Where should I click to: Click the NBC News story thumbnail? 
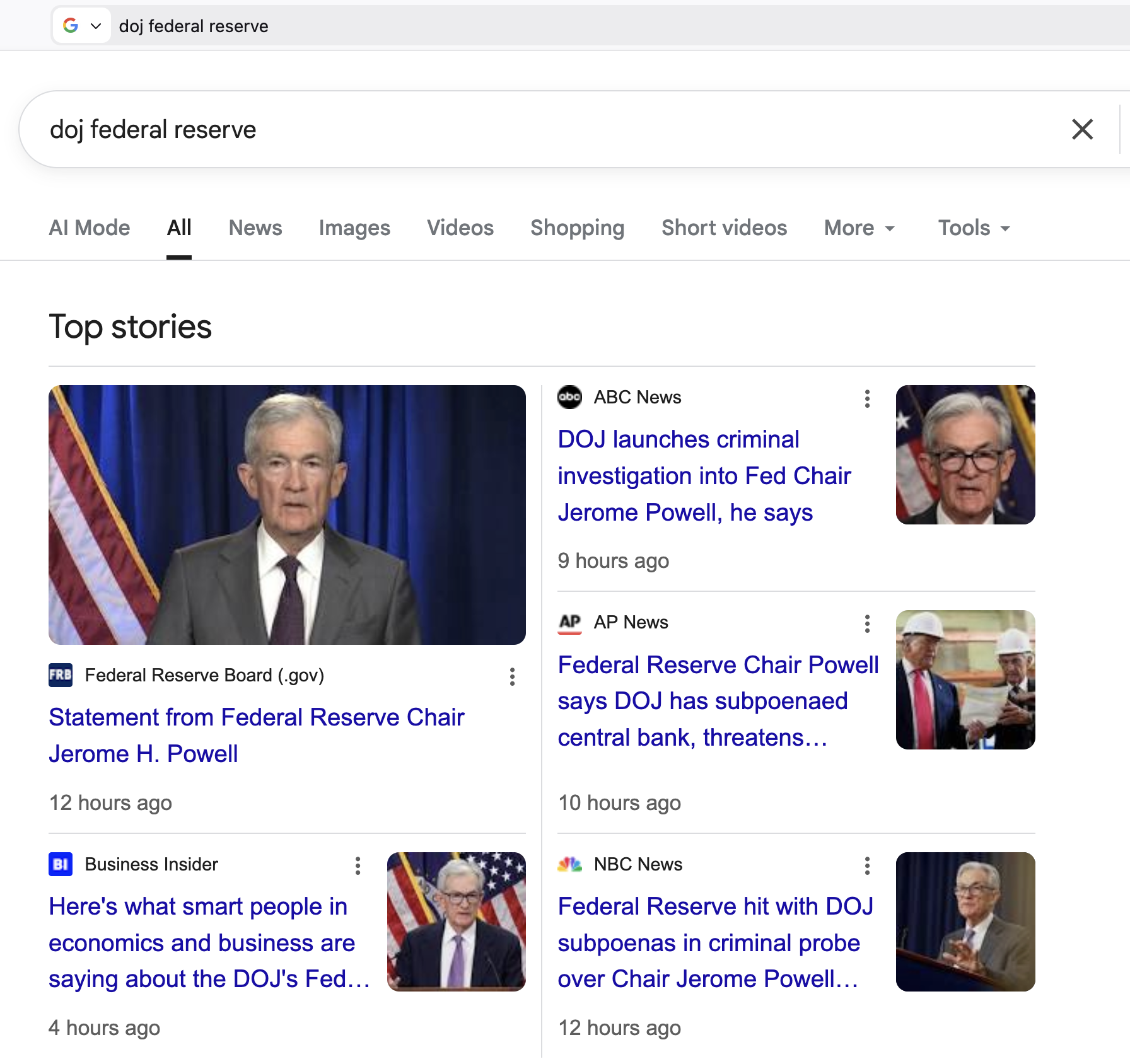coord(965,922)
